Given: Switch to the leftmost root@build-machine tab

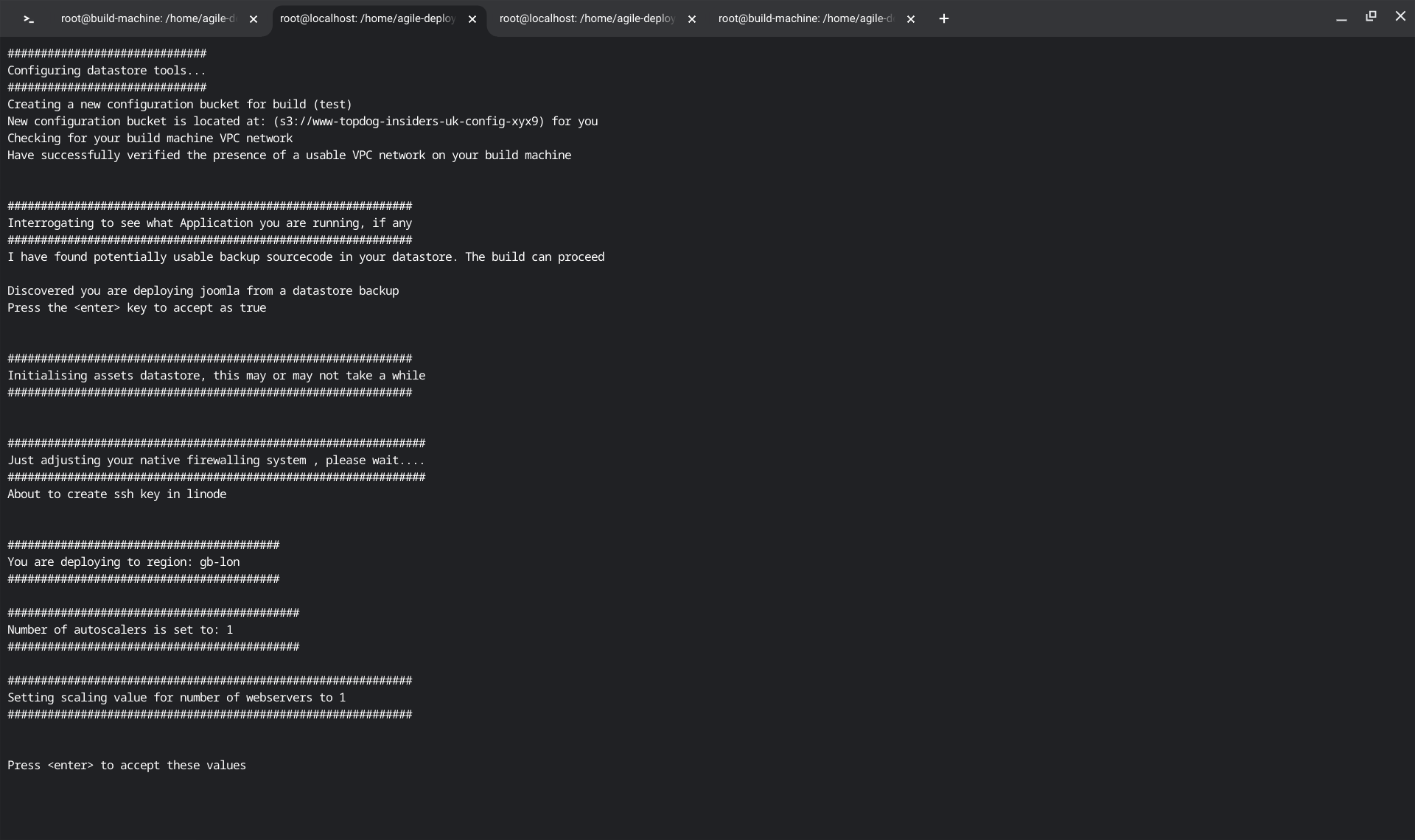Looking at the screenshot, I should (x=147, y=19).
